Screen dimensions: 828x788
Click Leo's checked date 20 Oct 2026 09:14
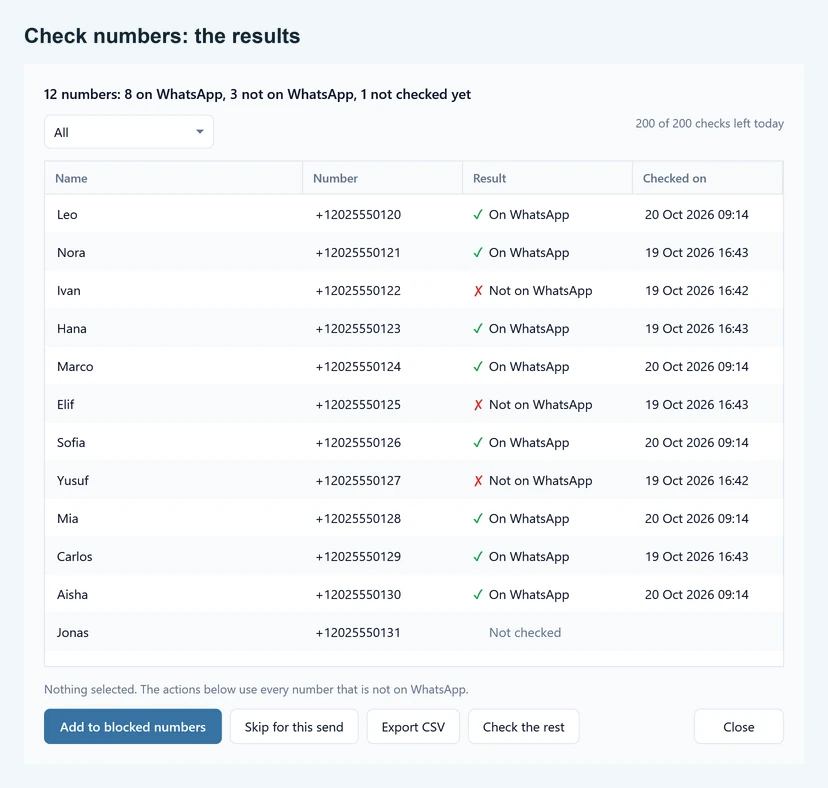click(x=697, y=214)
